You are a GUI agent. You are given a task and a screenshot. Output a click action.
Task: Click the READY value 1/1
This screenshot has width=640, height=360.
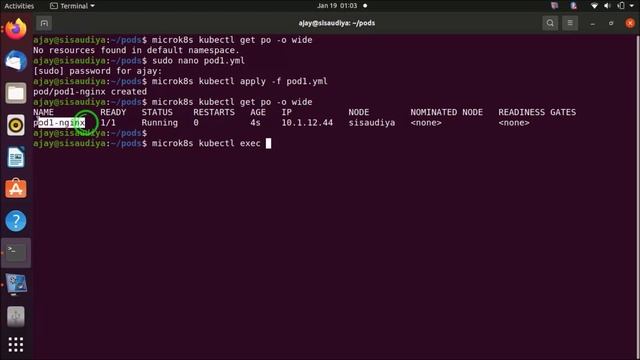tap(108, 122)
